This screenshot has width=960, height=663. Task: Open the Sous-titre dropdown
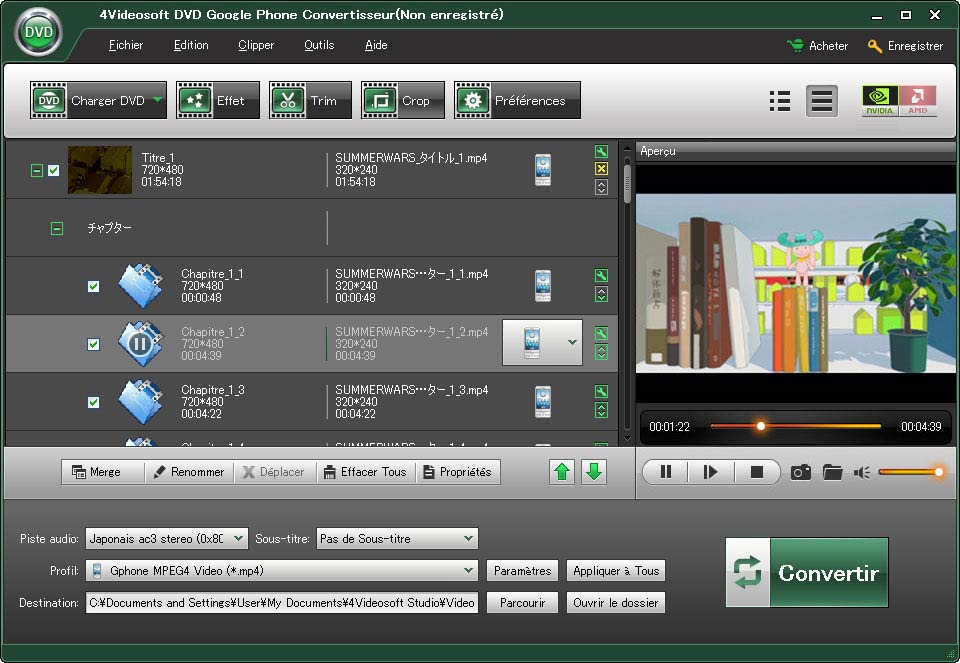(397, 539)
